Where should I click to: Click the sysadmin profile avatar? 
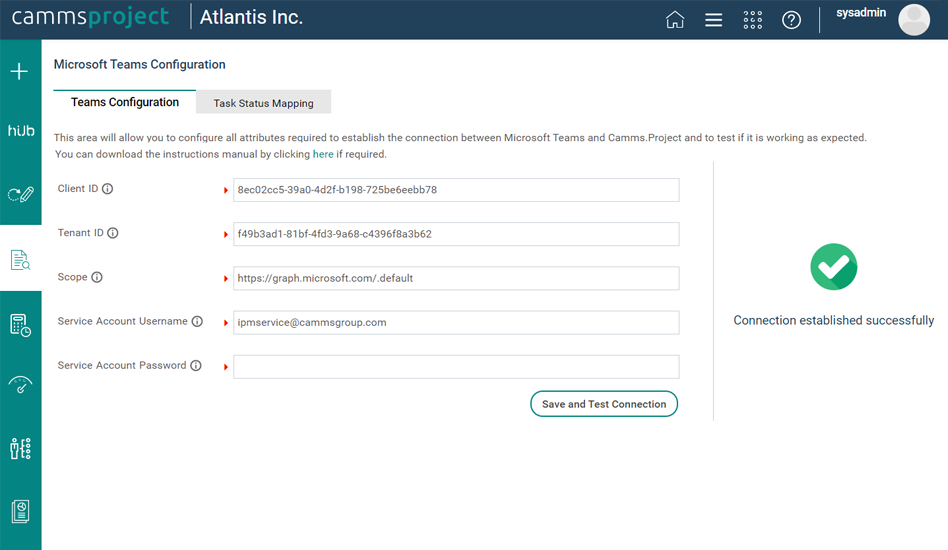tap(914, 20)
